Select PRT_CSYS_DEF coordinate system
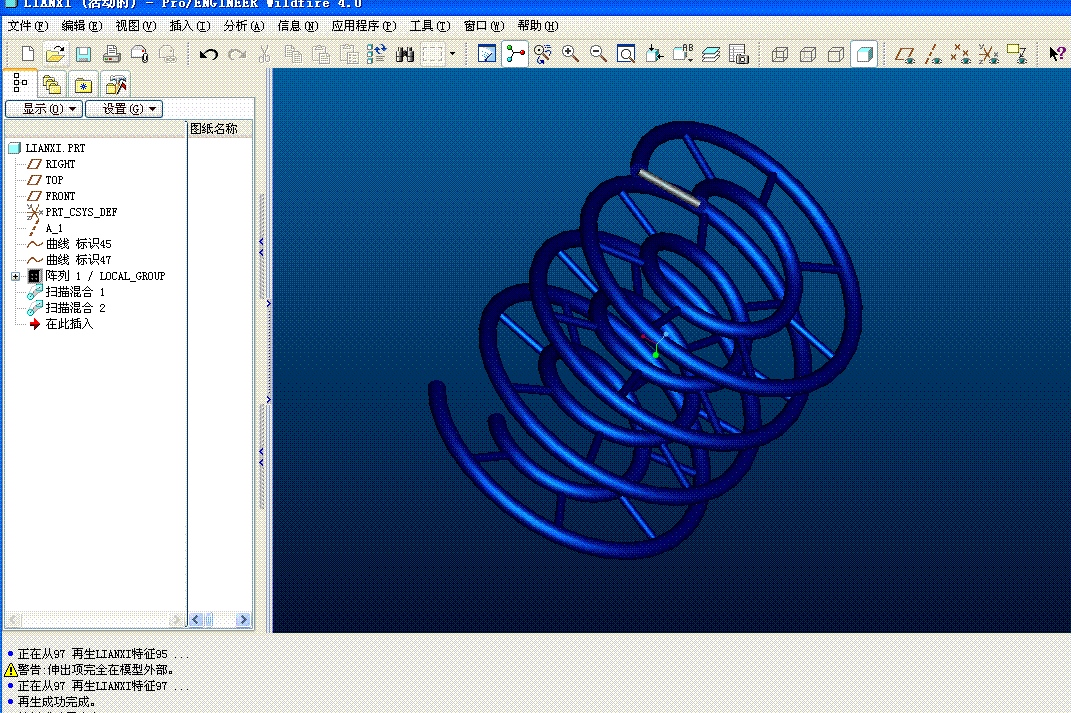This screenshot has height=713, width=1071. [x=72, y=212]
